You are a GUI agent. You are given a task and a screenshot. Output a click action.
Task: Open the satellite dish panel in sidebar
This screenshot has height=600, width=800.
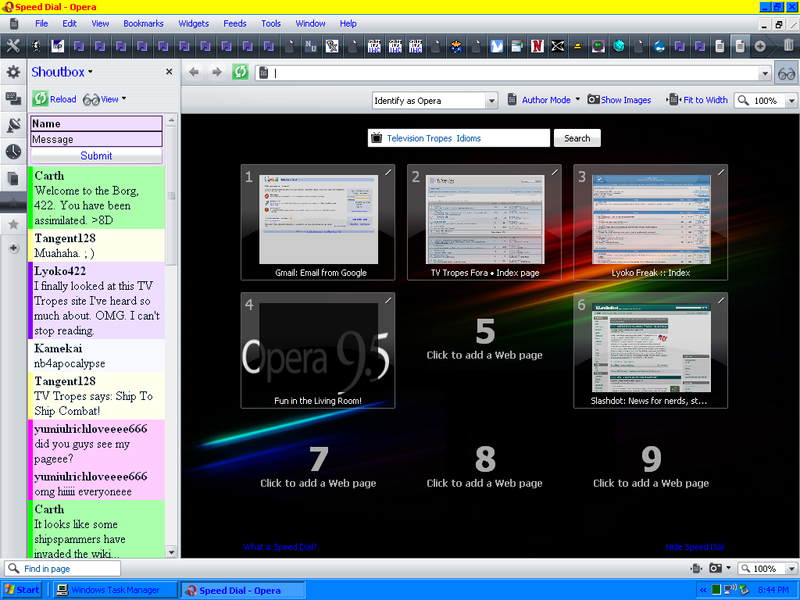[13, 125]
